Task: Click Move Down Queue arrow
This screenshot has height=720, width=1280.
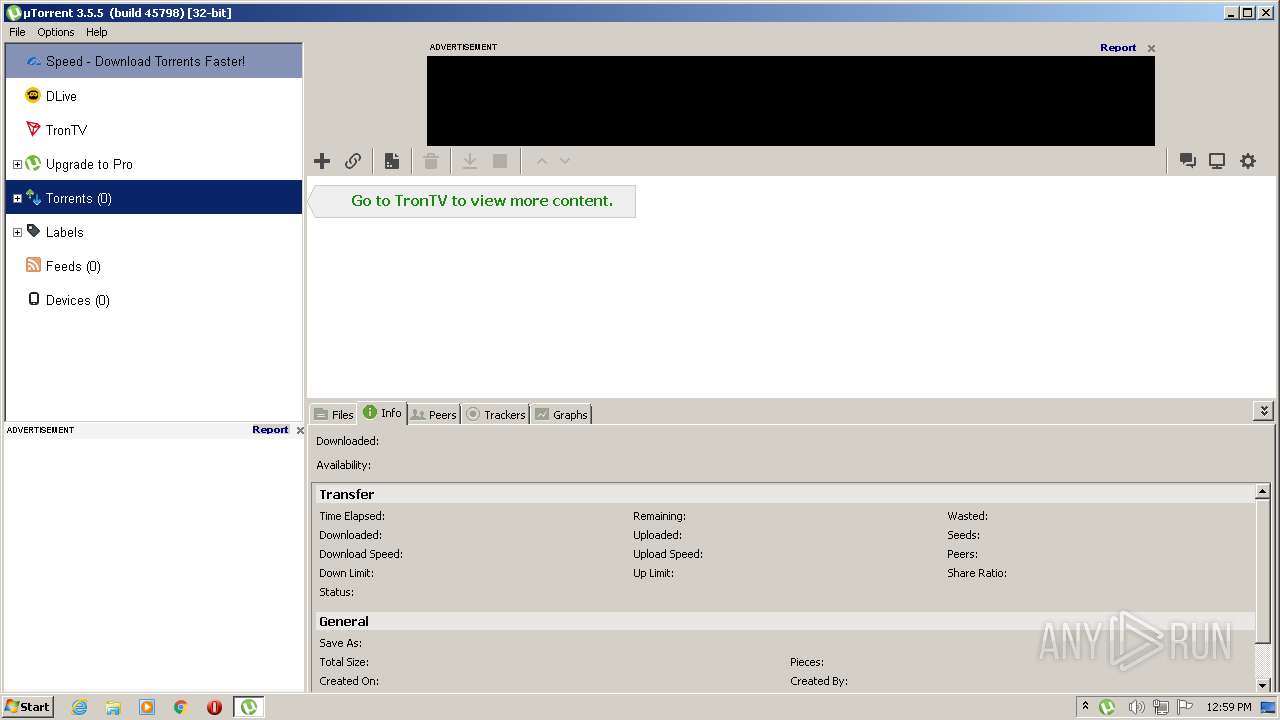Action: [565, 161]
